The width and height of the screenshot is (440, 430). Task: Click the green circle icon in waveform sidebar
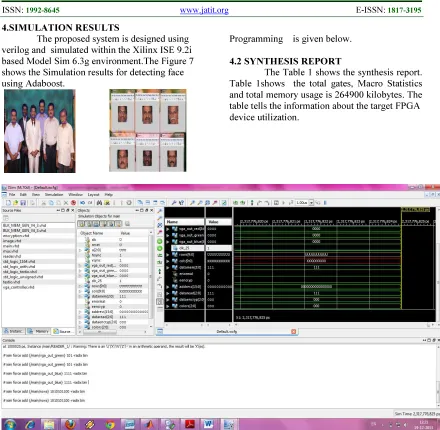click(160, 241)
